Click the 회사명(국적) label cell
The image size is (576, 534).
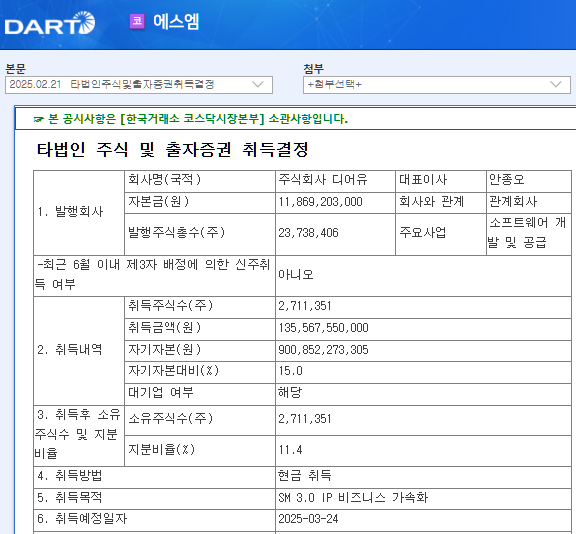pyautogui.click(x=200, y=181)
